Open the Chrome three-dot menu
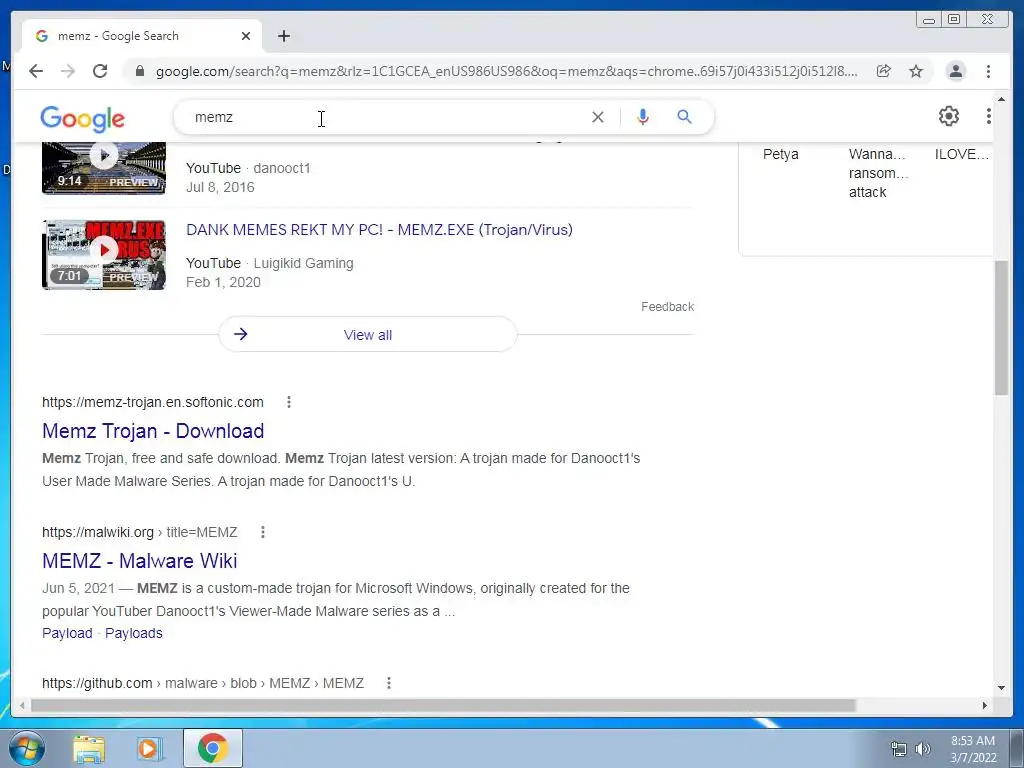Image resolution: width=1024 pixels, height=768 pixels. [x=988, y=71]
